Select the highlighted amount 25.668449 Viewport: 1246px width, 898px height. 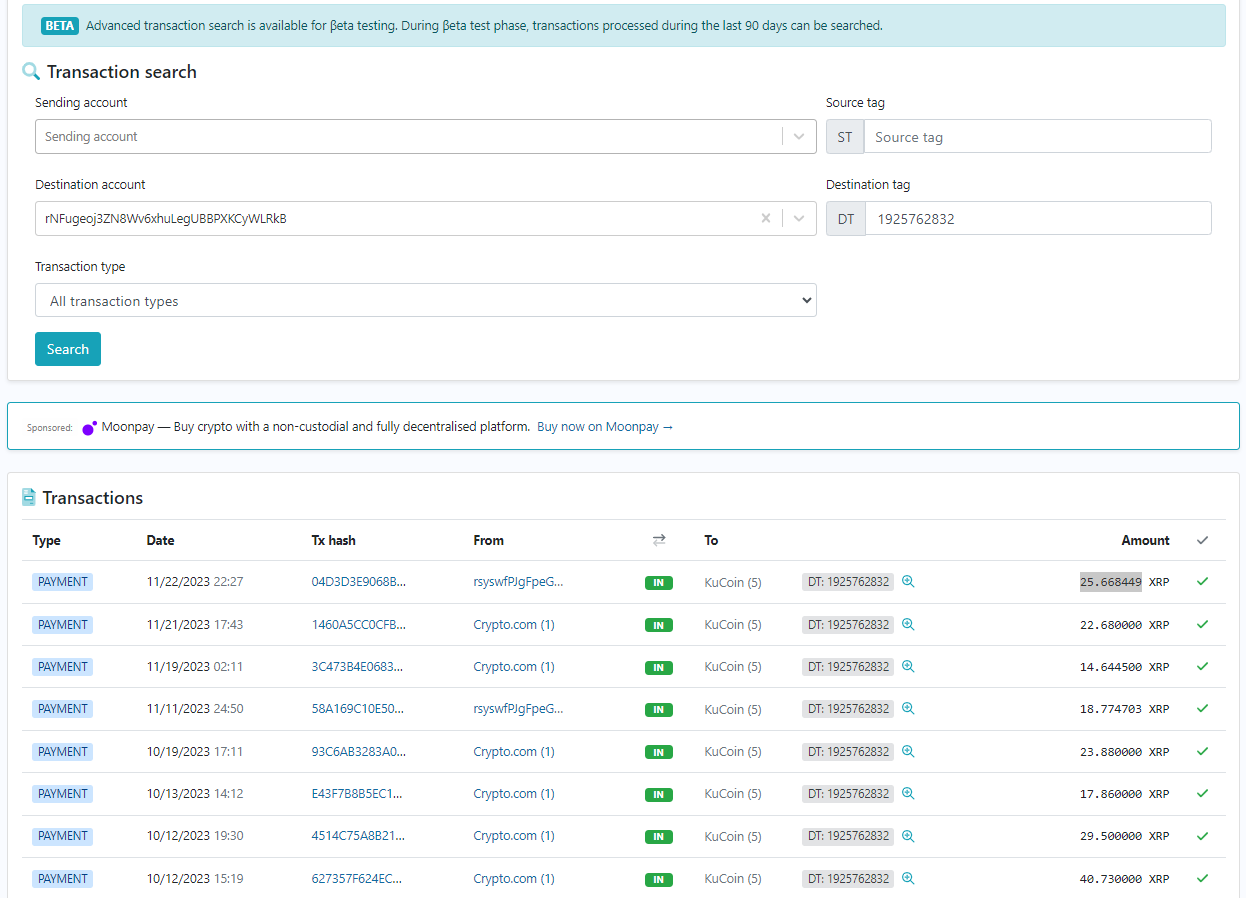coord(1110,582)
